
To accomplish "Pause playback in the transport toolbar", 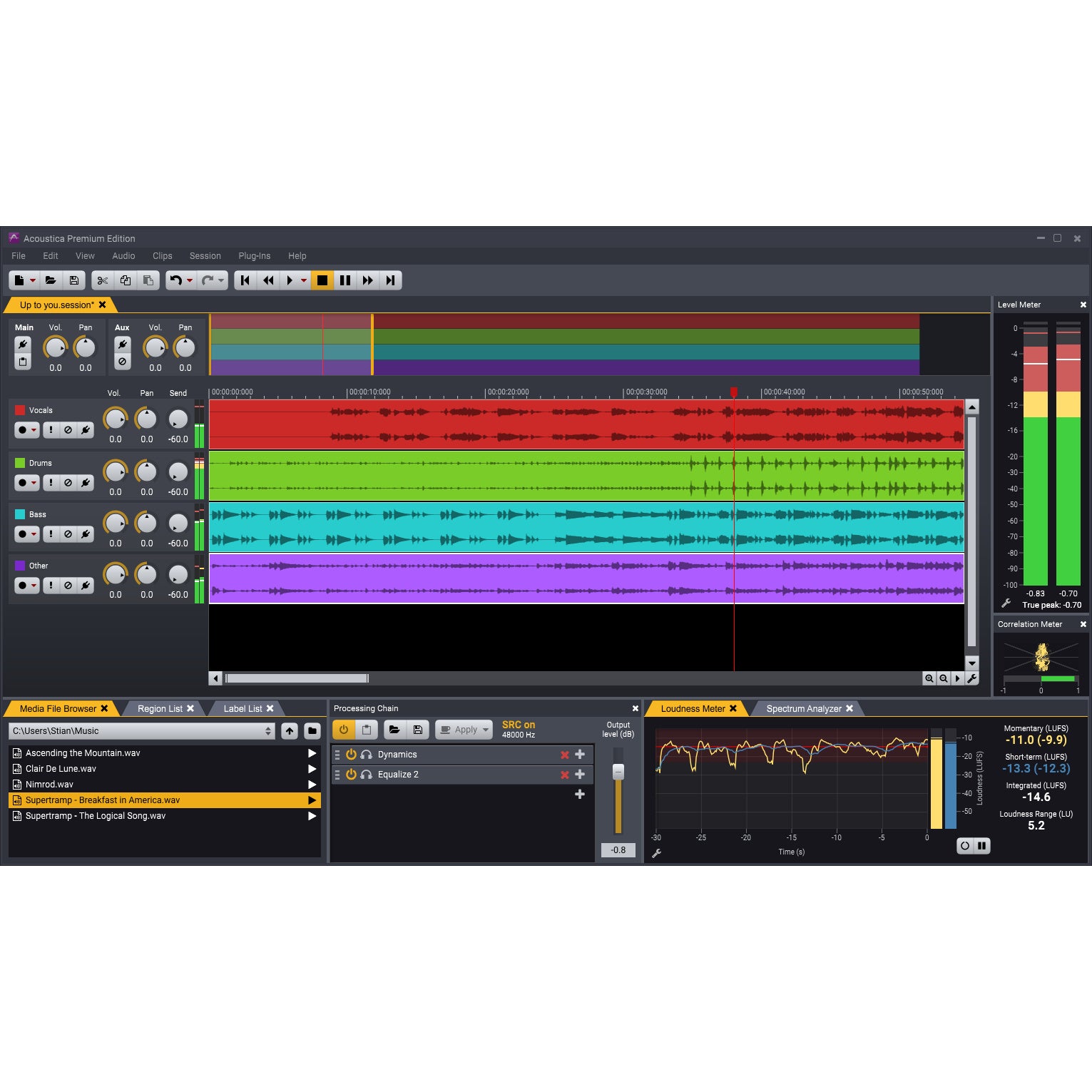I will click(345, 280).
